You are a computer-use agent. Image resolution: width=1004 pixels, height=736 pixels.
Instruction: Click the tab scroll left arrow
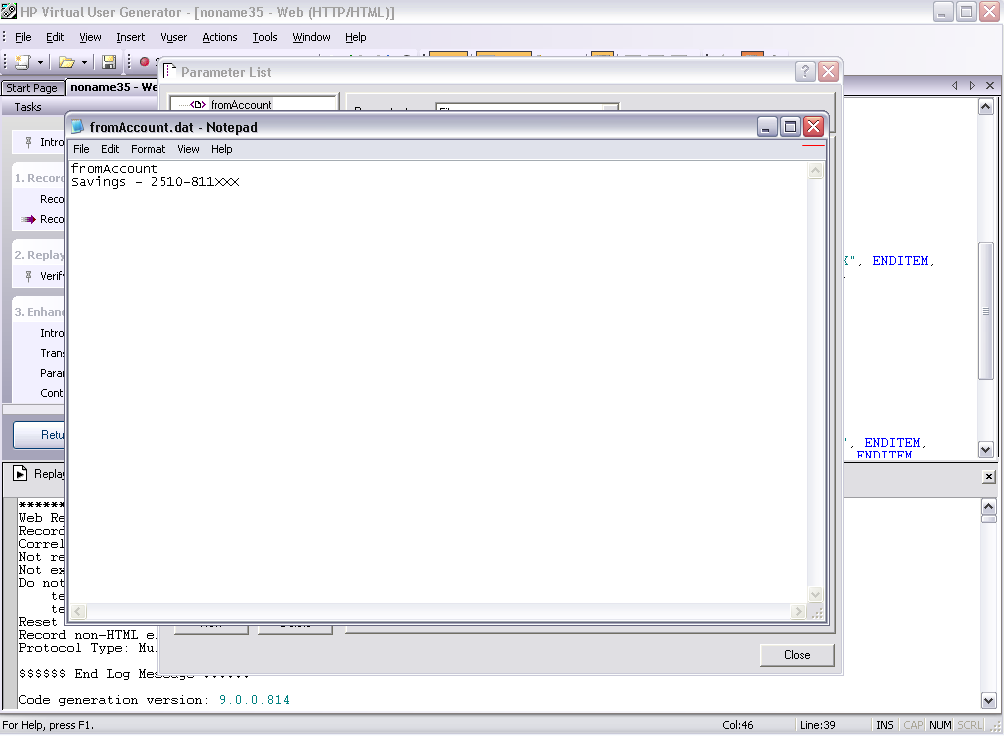point(955,85)
